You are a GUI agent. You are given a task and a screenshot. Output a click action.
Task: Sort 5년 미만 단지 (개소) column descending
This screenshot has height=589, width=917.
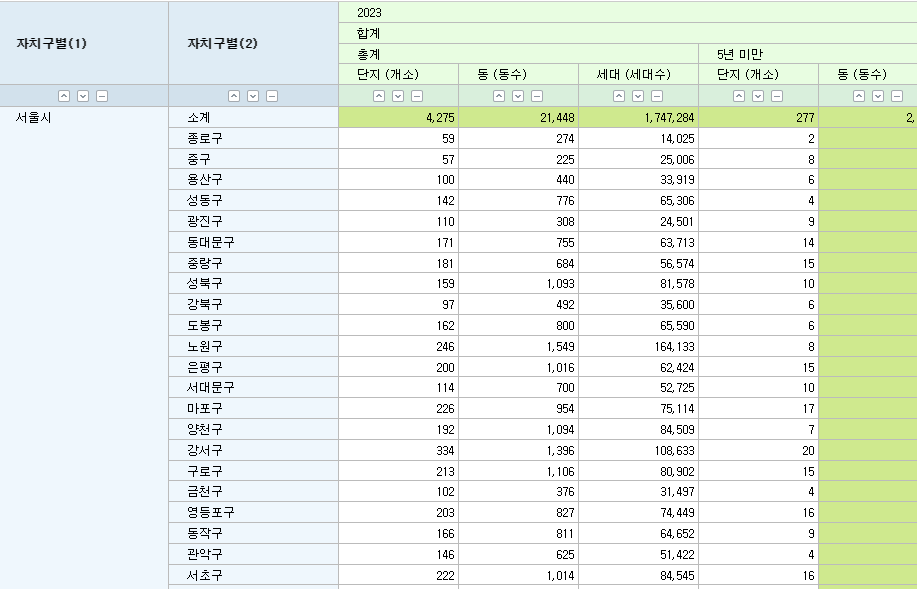click(x=758, y=96)
